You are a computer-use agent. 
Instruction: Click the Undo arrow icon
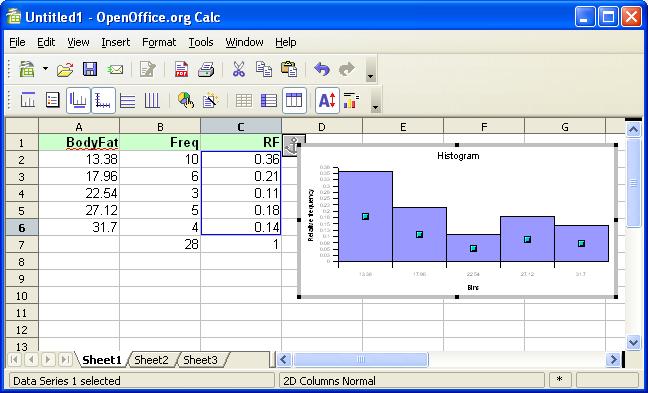(x=322, y=69)
